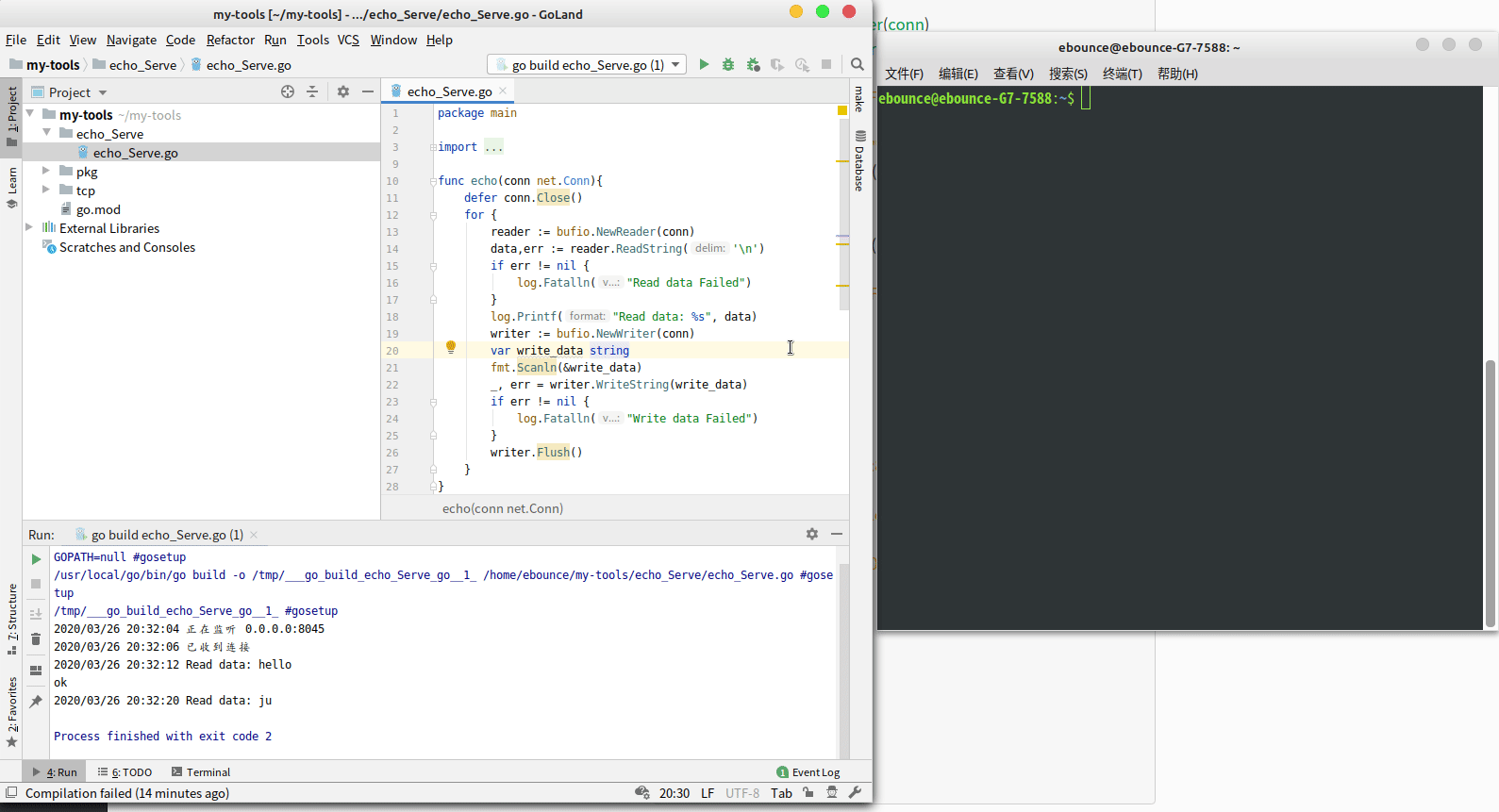Toggle the read-only lock icon in status bar

point(808,793)
